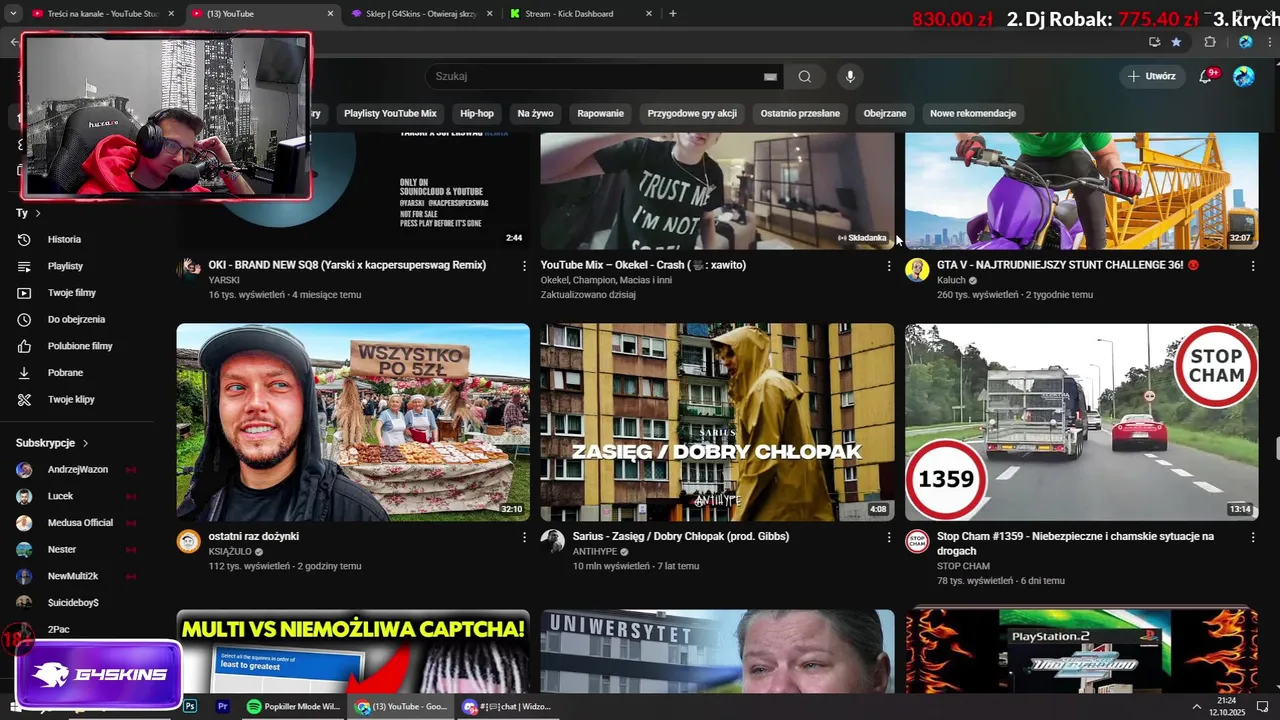The image size is (1280, 720).
Task: Play Stop Cham #1359 video thumbnail
Action: (x=1081, y=422)
